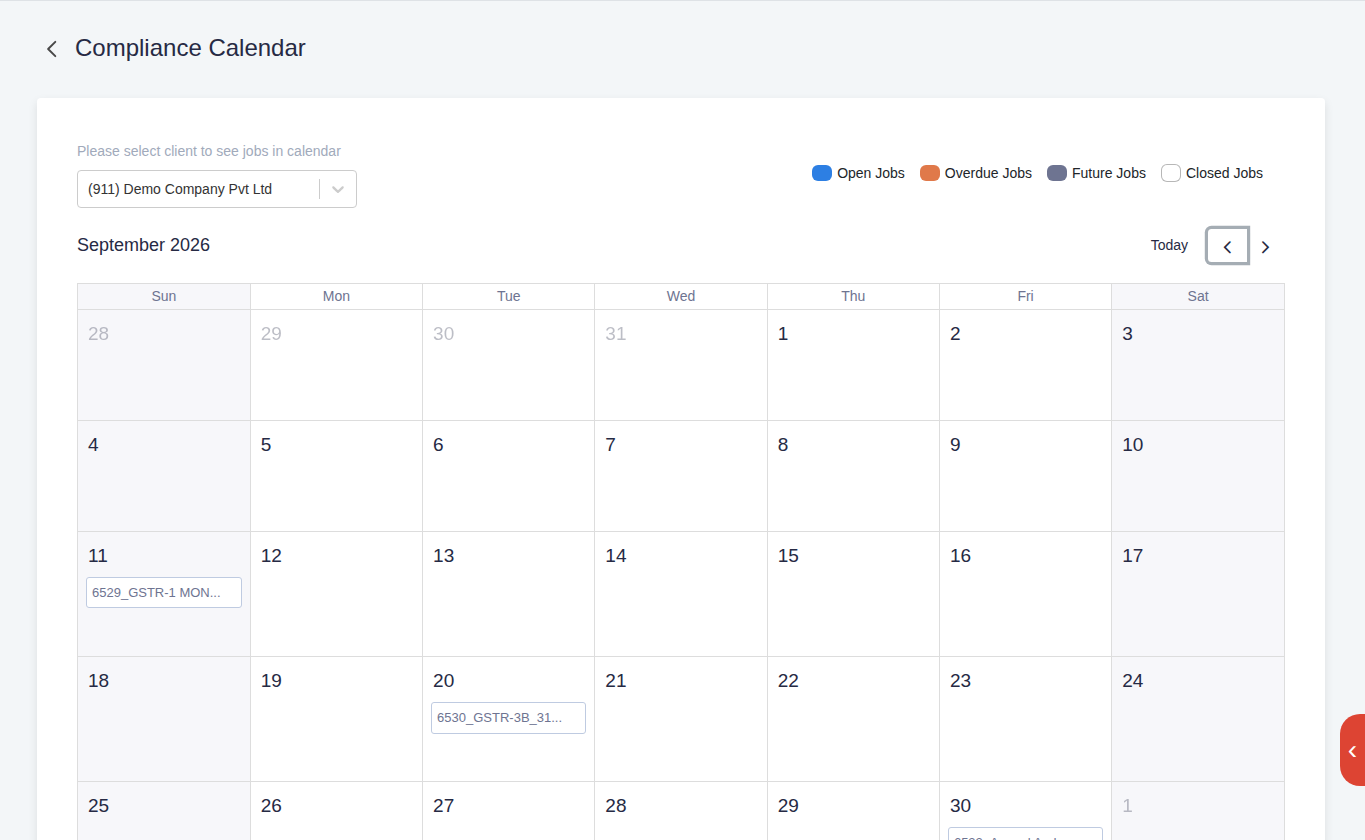This screenshot has height=840, width=1365.
Task: Jump to Today in the calendar
Action: (1169, 245)
